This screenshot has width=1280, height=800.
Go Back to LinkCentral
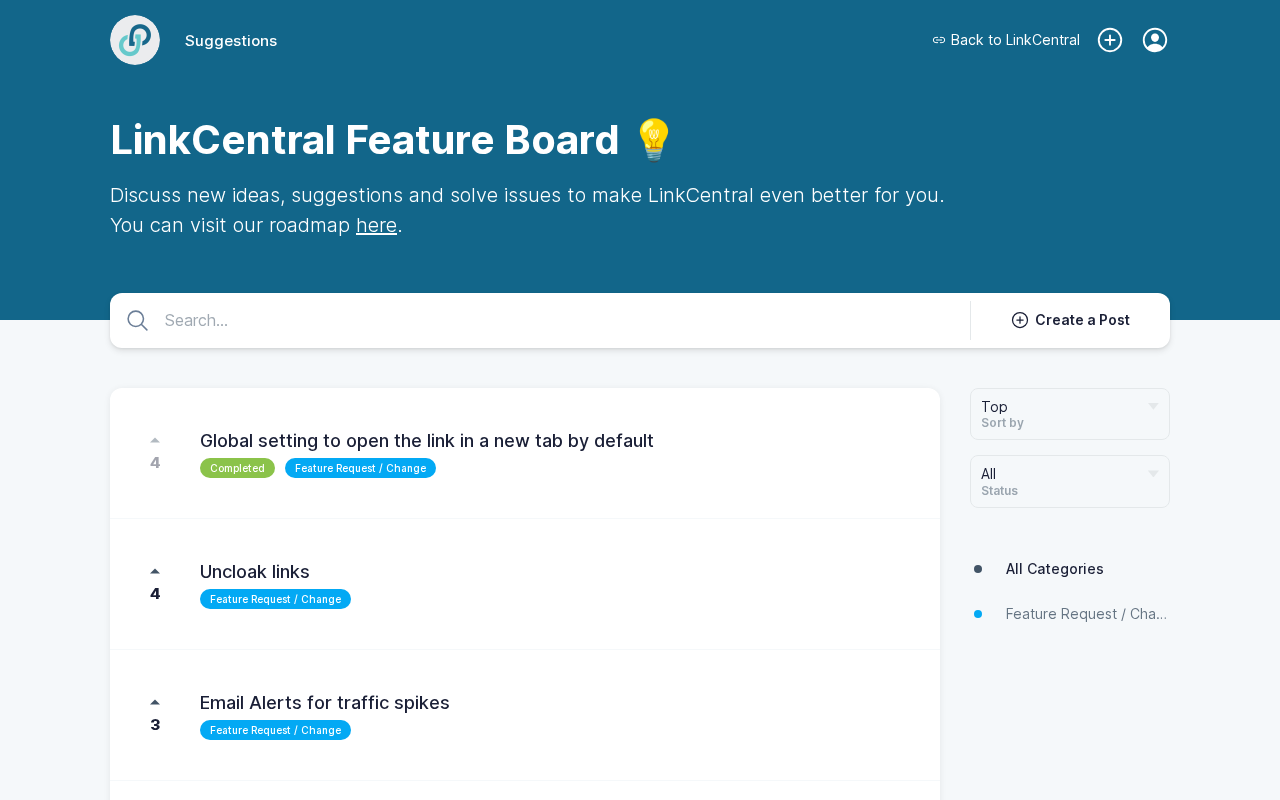coord(1006,40)
